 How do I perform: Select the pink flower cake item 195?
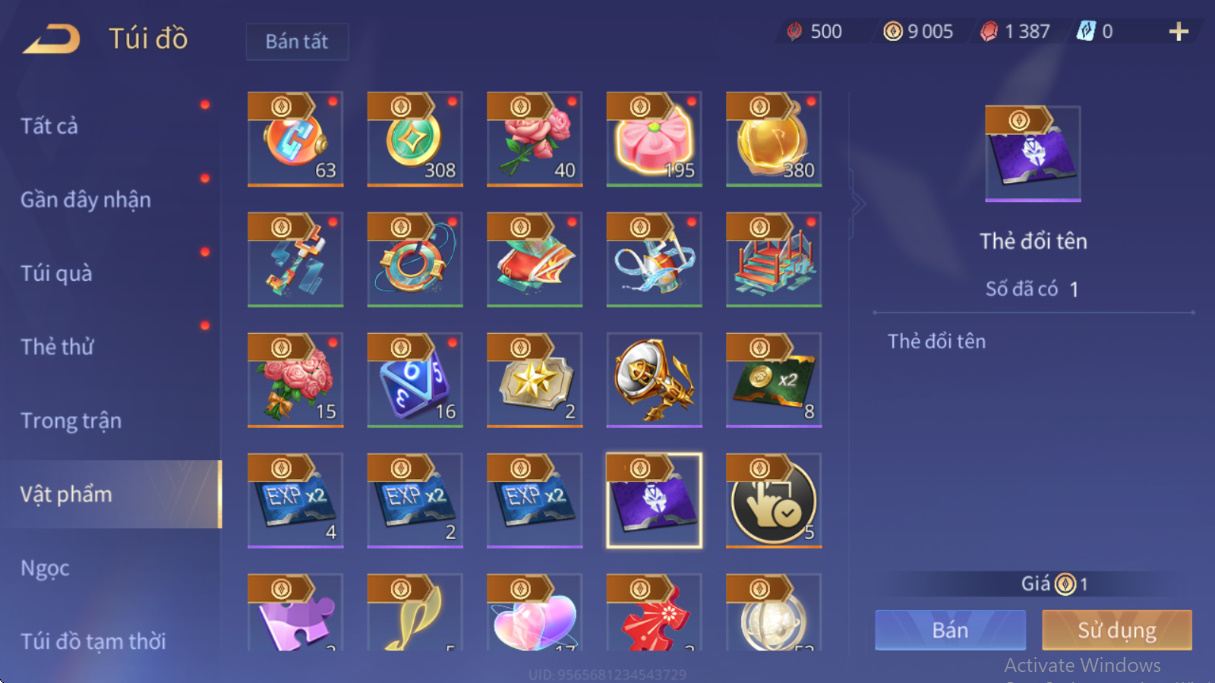coord(654,139)
